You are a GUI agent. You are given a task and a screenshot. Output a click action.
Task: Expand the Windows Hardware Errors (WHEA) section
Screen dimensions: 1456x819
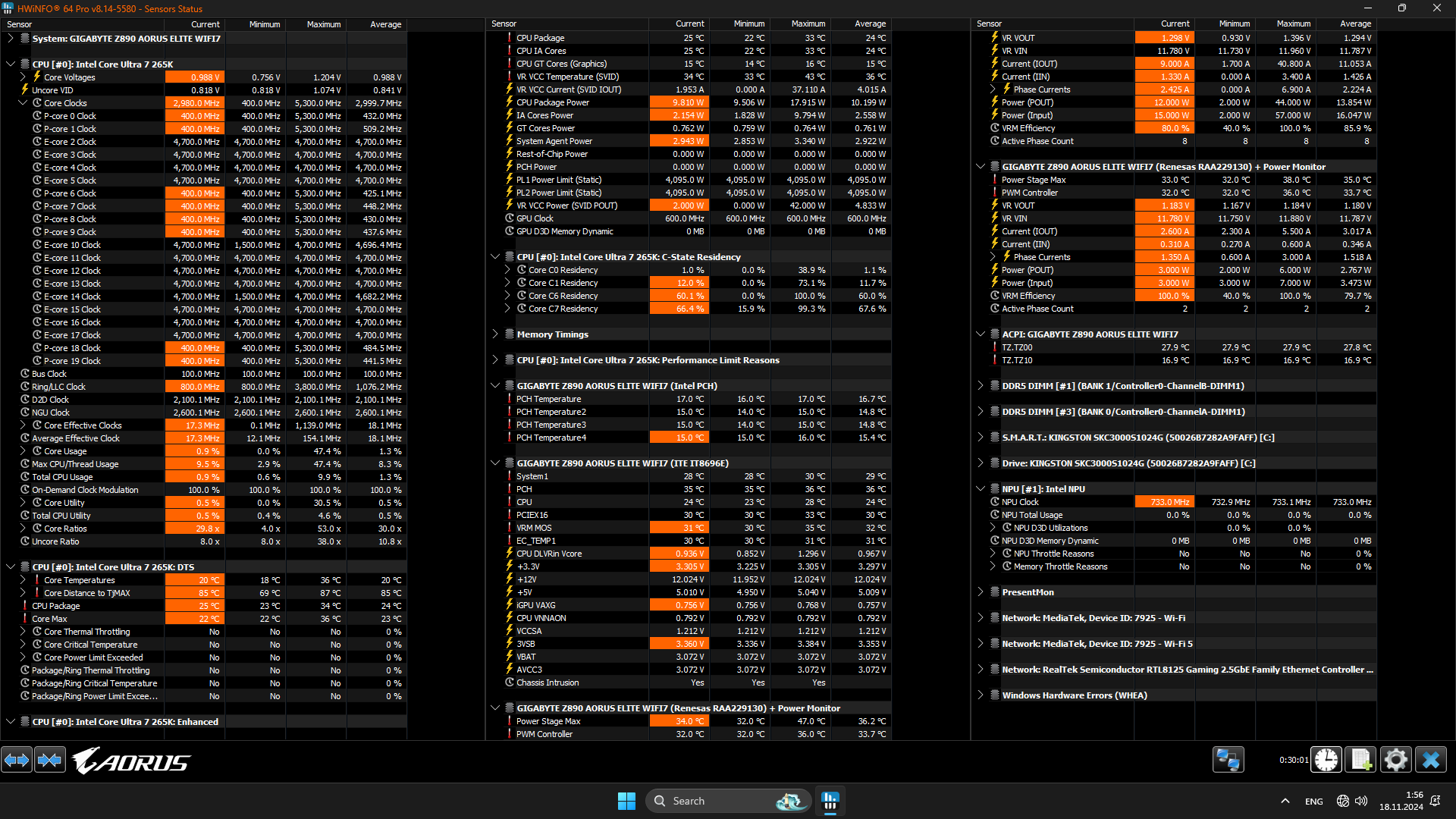[x=981, y=695]
